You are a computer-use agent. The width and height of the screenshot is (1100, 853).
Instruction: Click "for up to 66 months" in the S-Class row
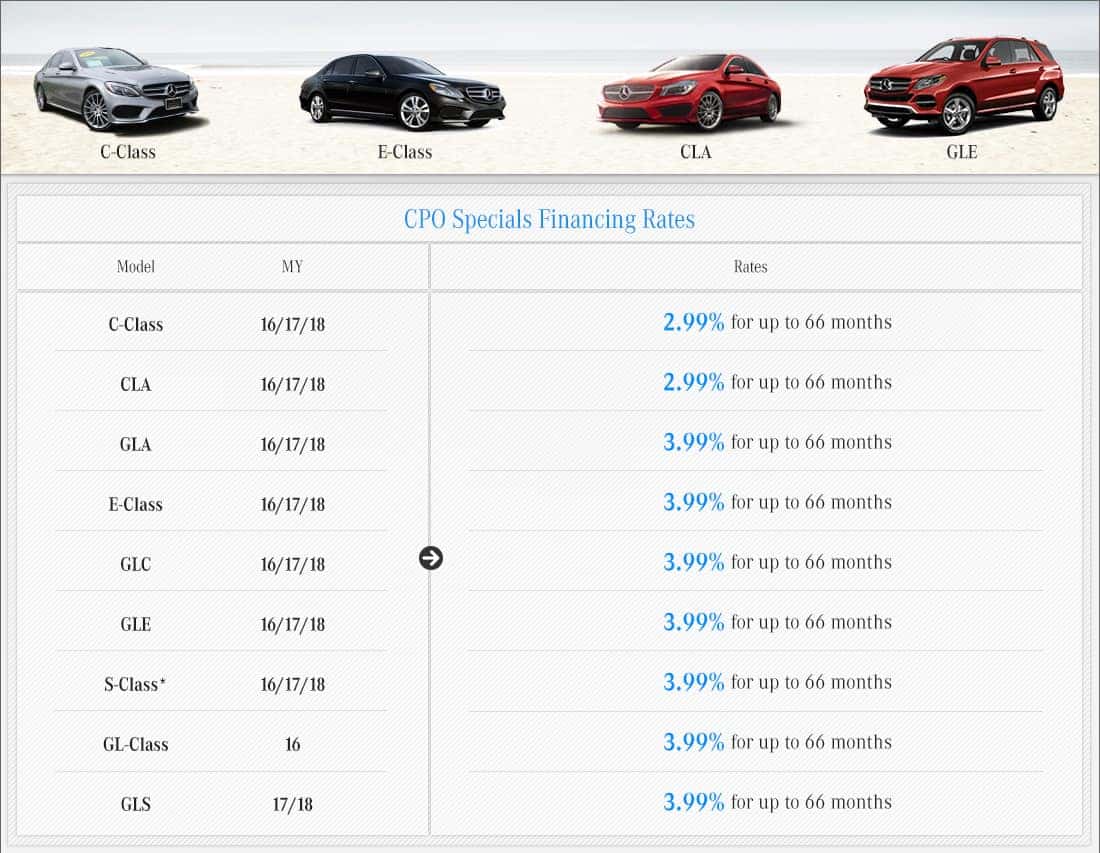pyautogui.click(x=811, y=682)
